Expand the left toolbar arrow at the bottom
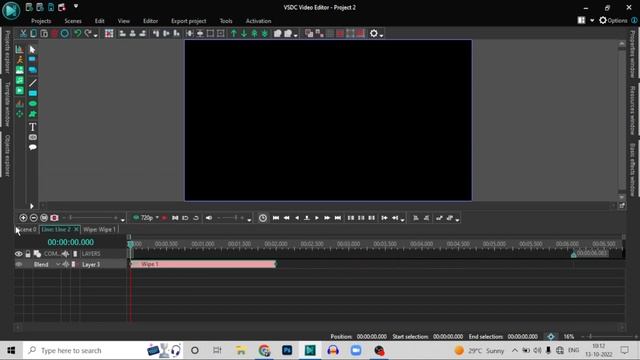 coord(31,206)
